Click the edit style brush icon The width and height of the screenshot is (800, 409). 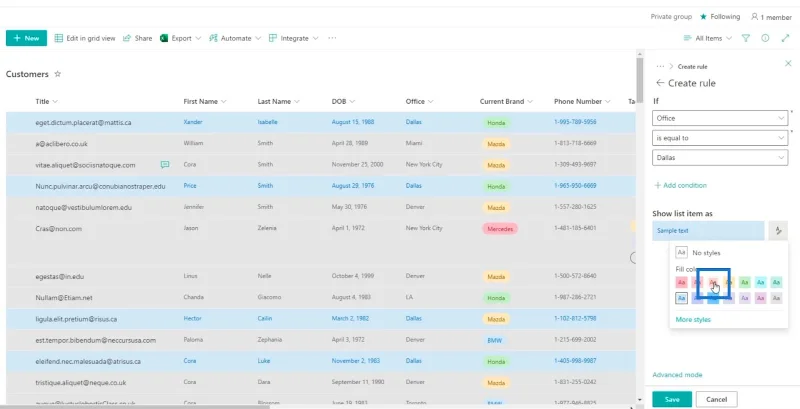[778, 231]
